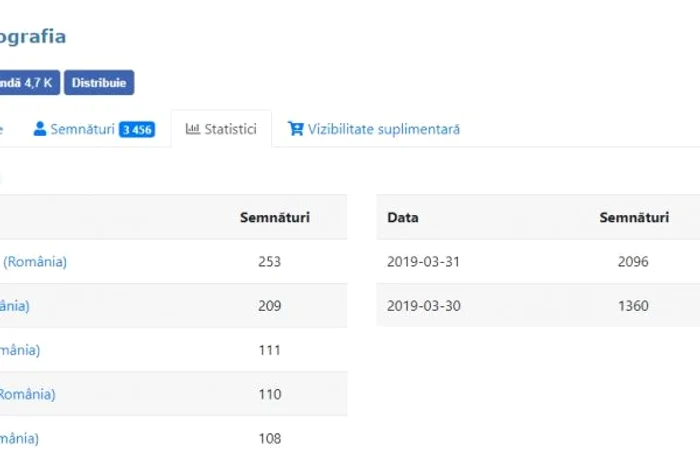The height and width of the screenshot is (453, 700).
Task: Select the 253 signatures value
Action: pos(270,262)
